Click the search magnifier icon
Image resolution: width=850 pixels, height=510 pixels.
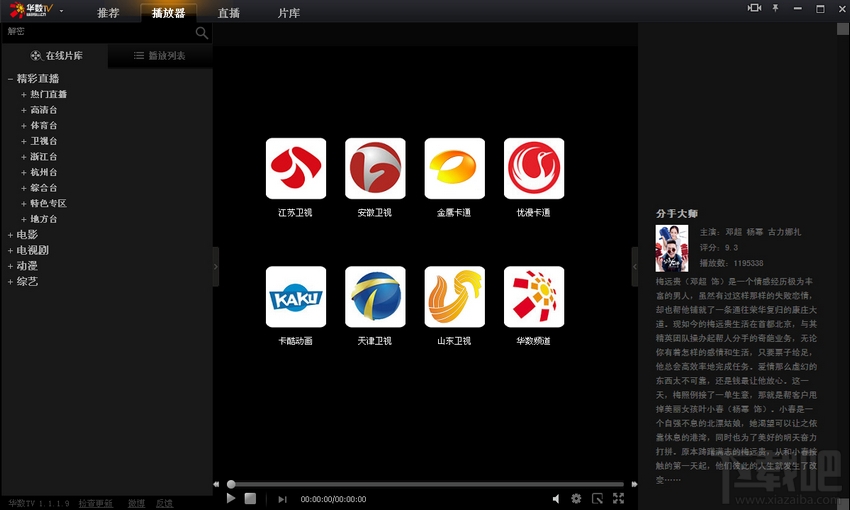click(x=202, y=33)
